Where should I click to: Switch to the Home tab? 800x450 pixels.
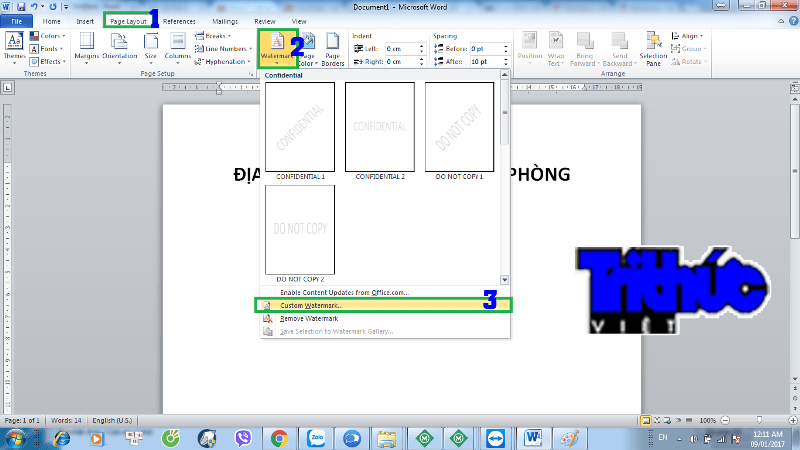click(x=52, y=21)
